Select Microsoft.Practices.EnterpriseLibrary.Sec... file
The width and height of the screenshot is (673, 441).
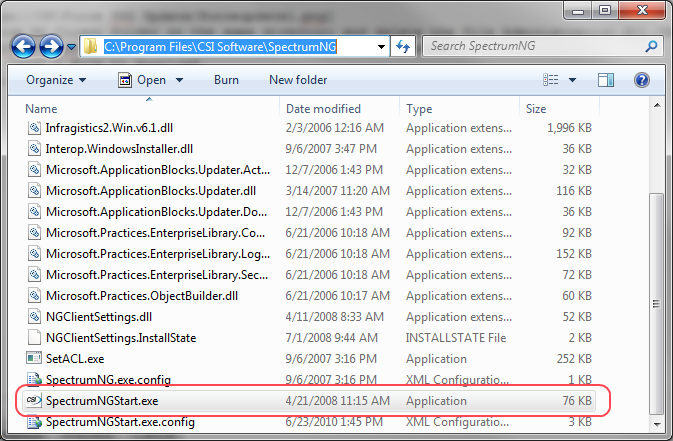157,275
